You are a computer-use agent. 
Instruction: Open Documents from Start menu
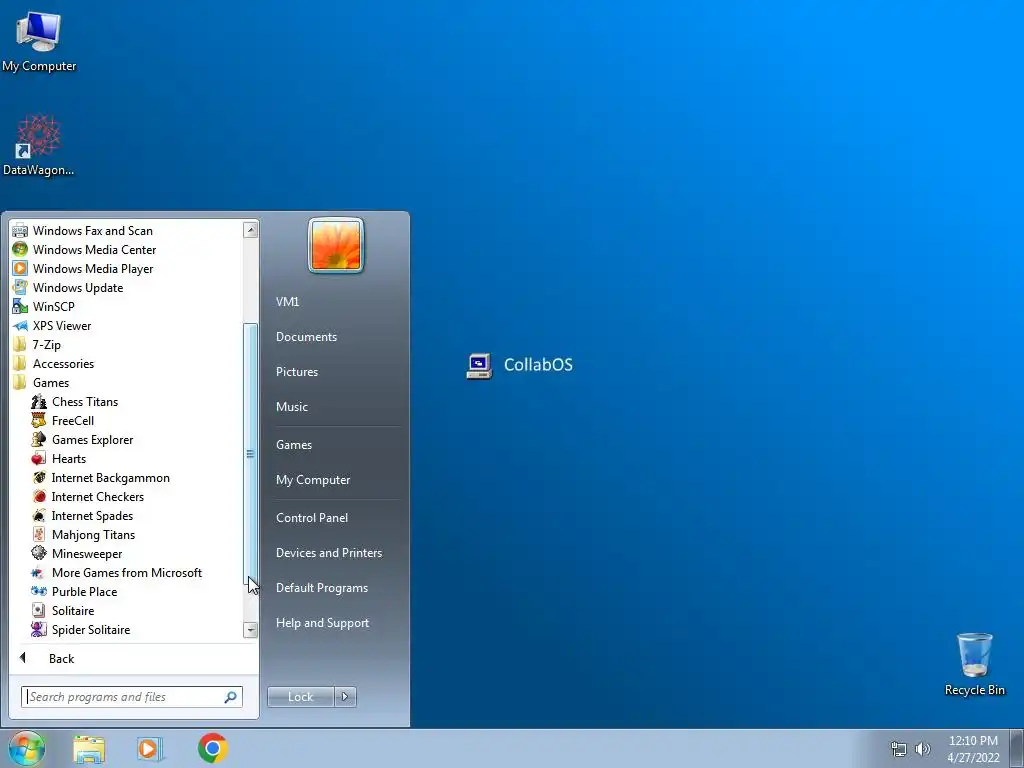tap(306, 336)
